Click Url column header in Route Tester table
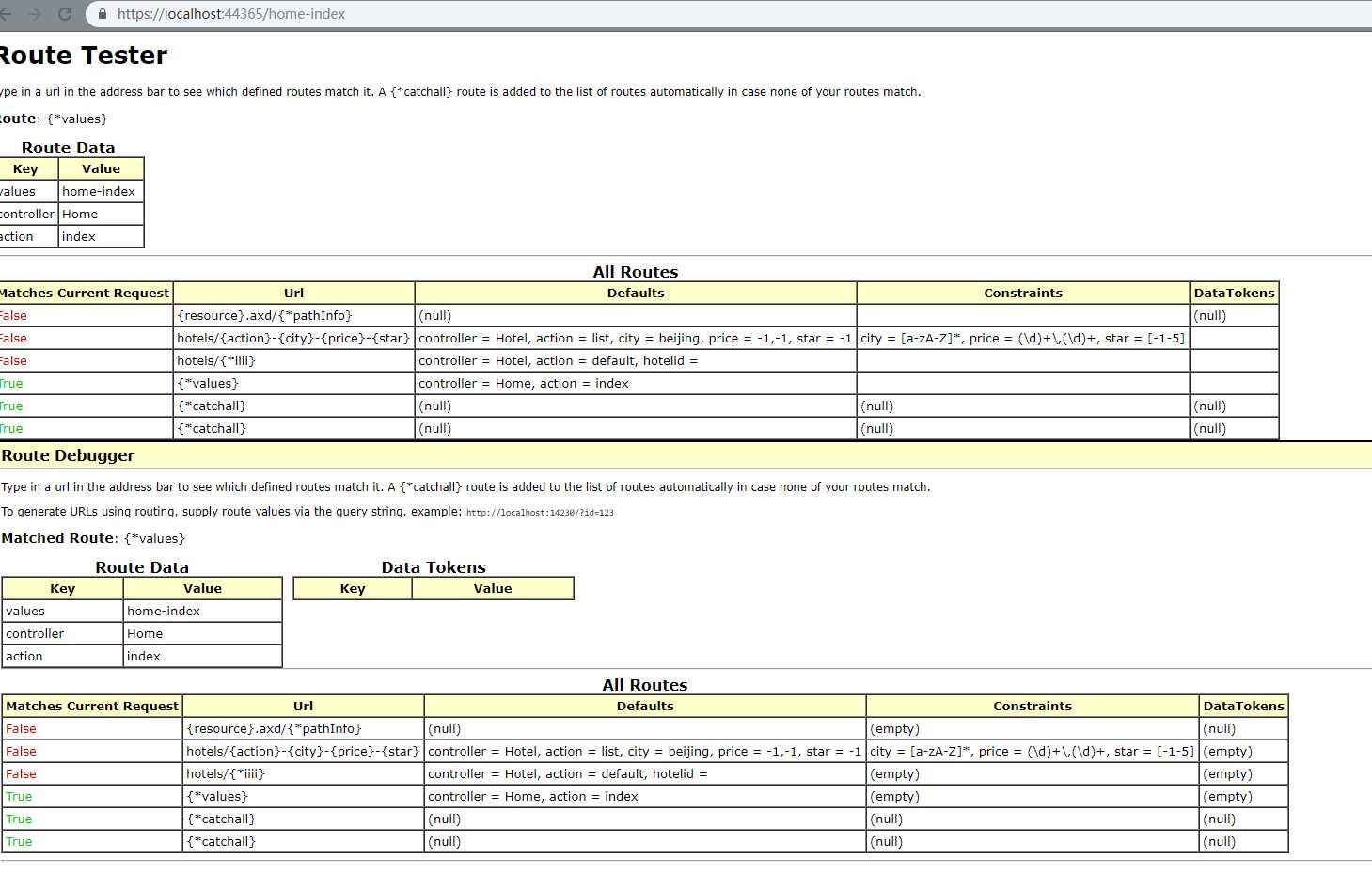1372x875 pixels. point(293,293)
